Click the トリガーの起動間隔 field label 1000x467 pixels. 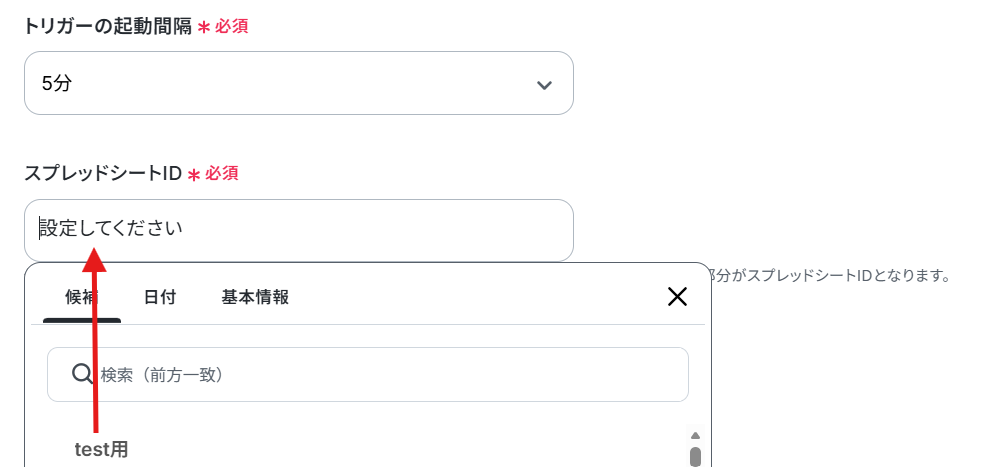coord(108,27)
